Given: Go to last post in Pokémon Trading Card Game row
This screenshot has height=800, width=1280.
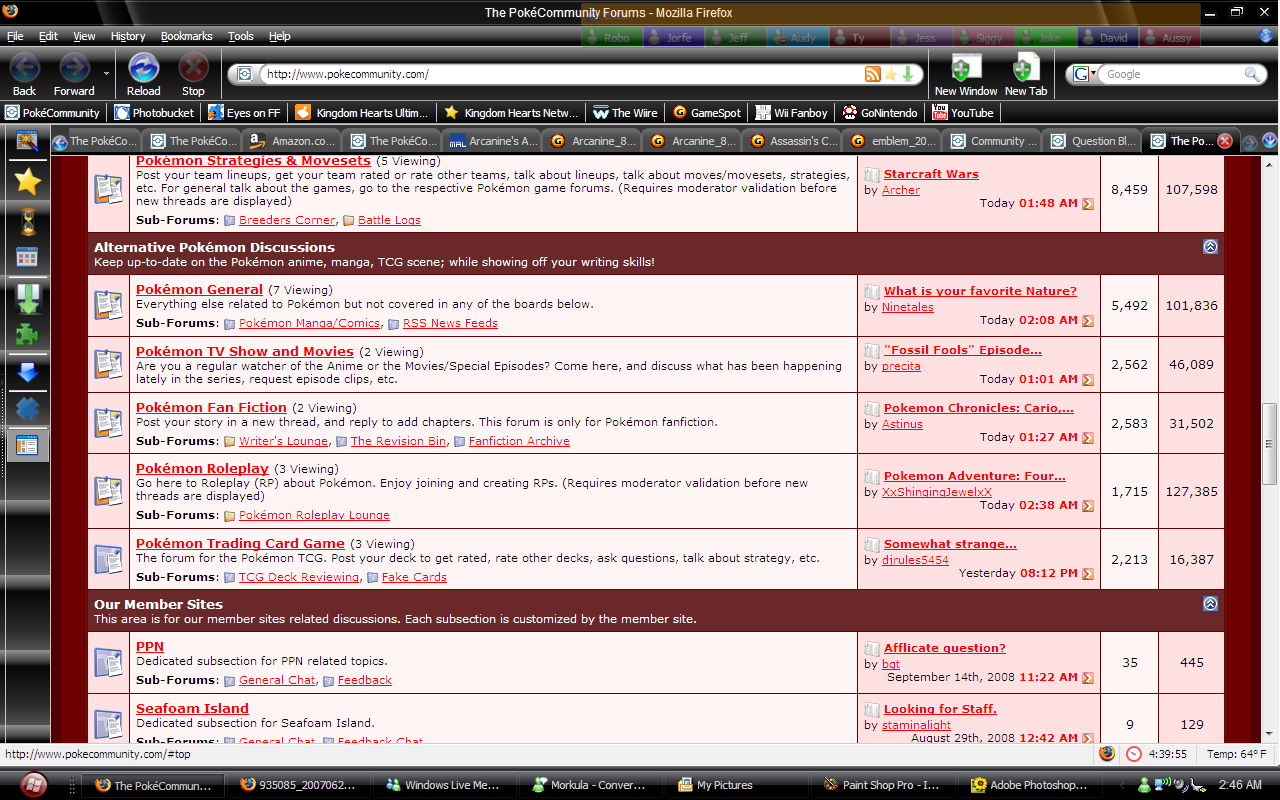Looking at the screenshot, I should tap(1088, 574).
